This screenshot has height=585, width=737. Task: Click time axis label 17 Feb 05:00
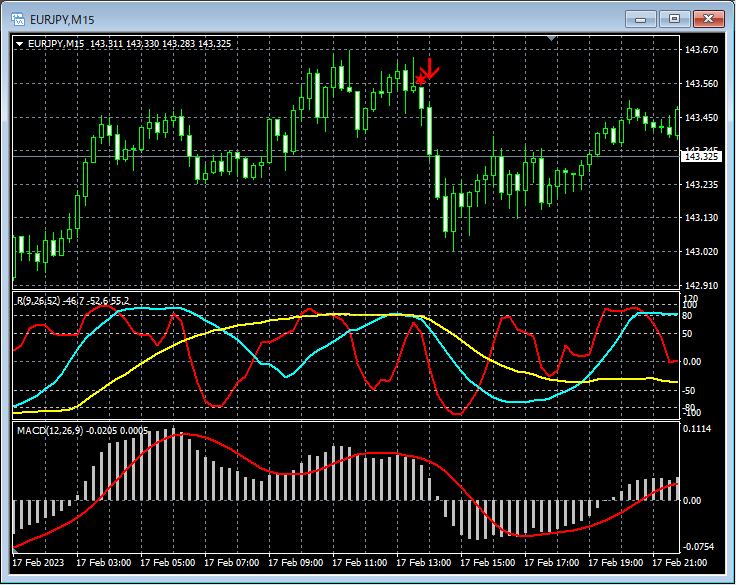(x=167, y=562)
